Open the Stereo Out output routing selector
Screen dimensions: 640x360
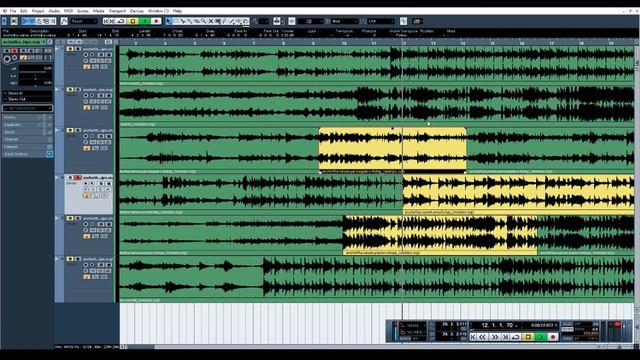pos(27,99)
